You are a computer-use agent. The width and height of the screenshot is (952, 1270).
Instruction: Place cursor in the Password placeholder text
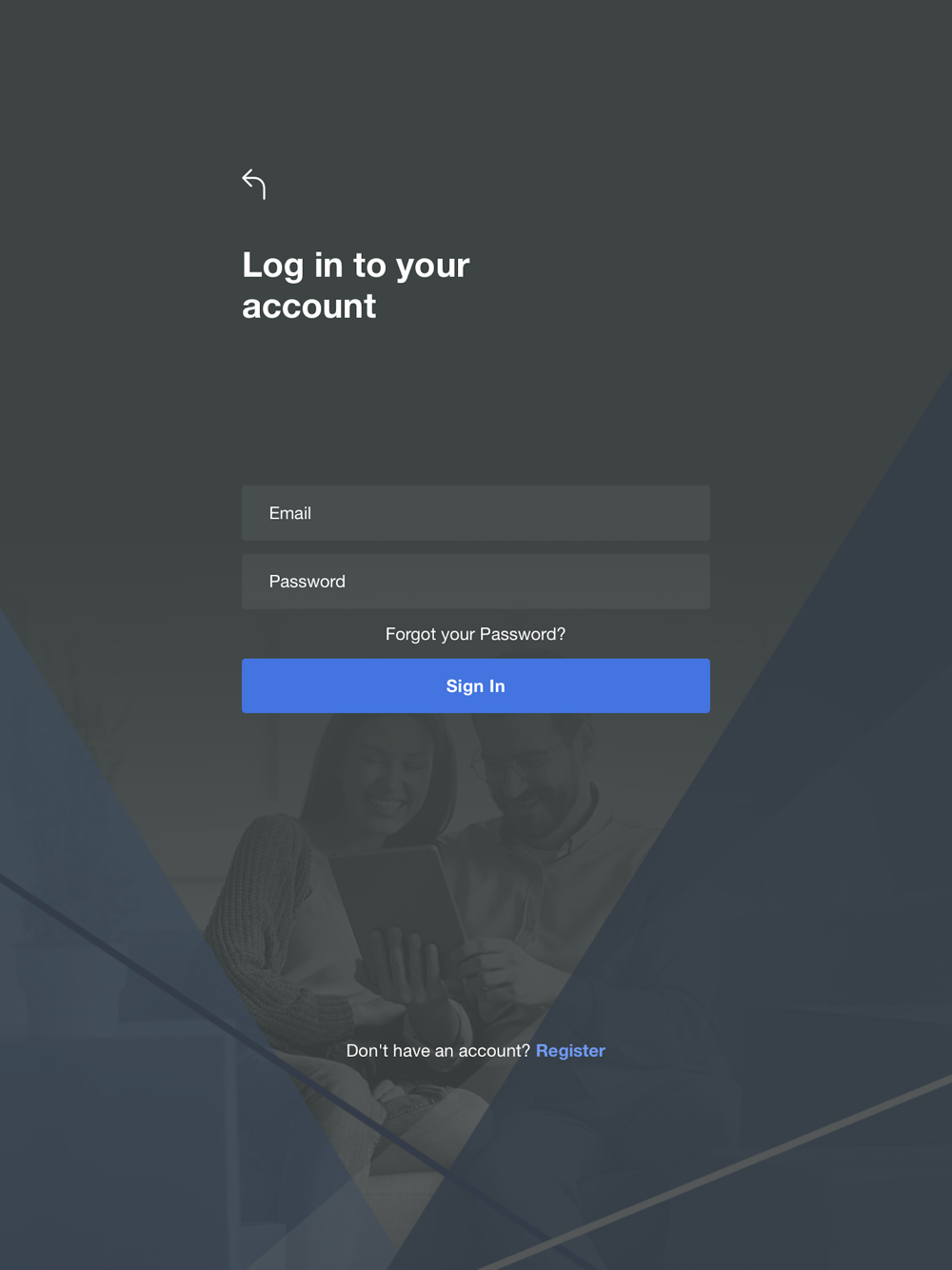pyautogui.click(x=307, y=582)
